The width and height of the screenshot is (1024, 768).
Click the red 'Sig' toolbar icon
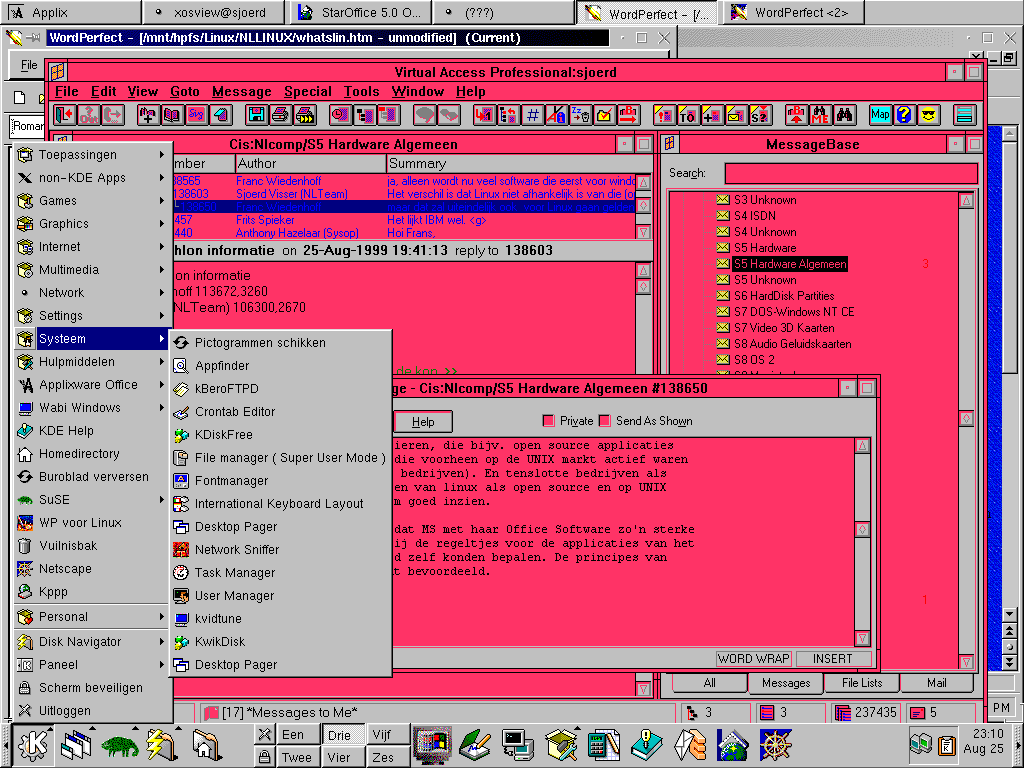[x=197, y=115]
